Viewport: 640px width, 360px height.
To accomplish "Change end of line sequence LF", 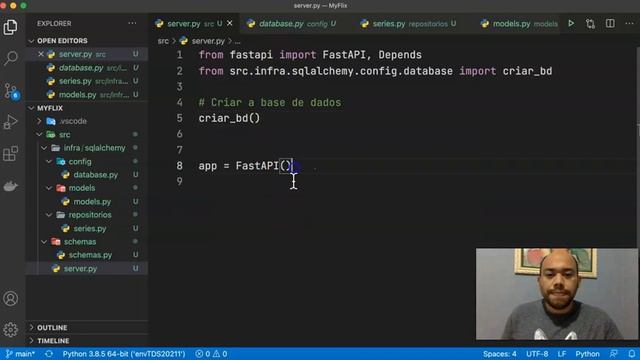I will tap(562, 354).
